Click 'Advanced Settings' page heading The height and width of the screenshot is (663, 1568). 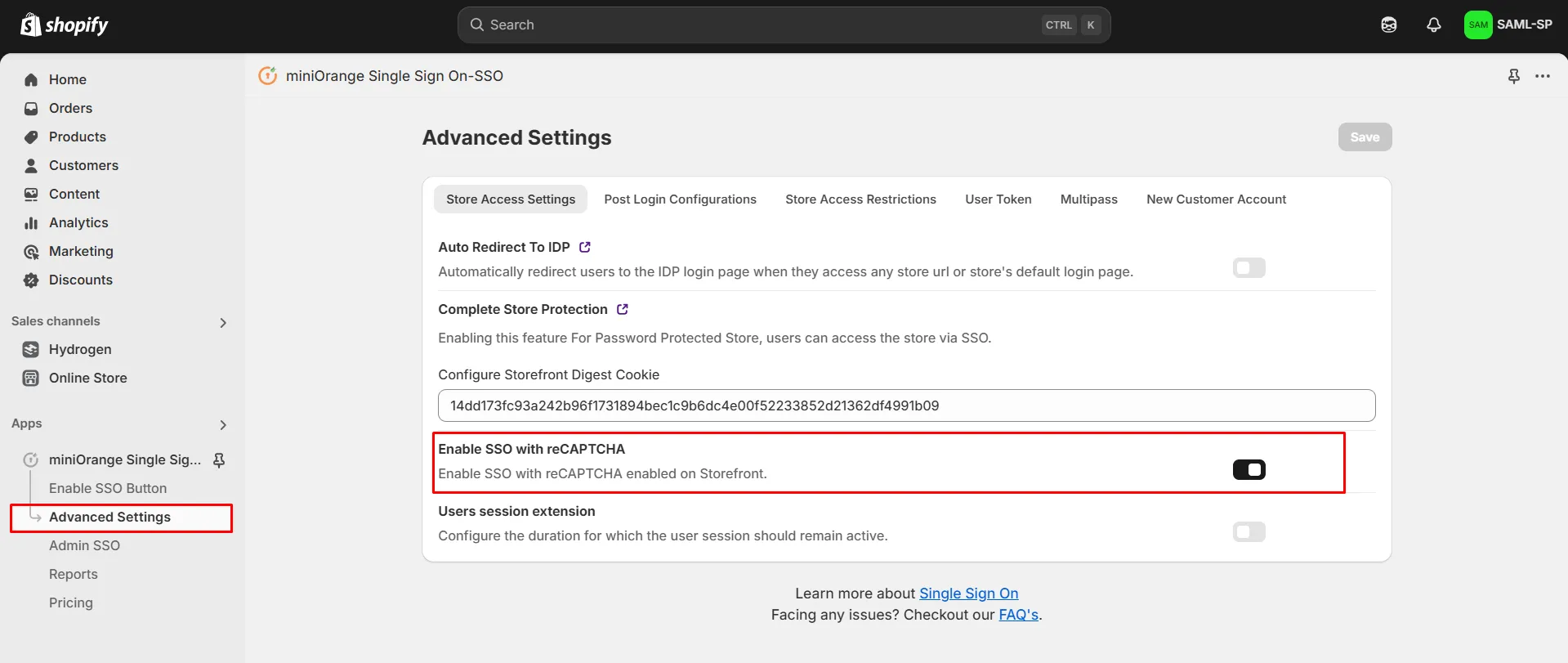(x=517, y=137)
